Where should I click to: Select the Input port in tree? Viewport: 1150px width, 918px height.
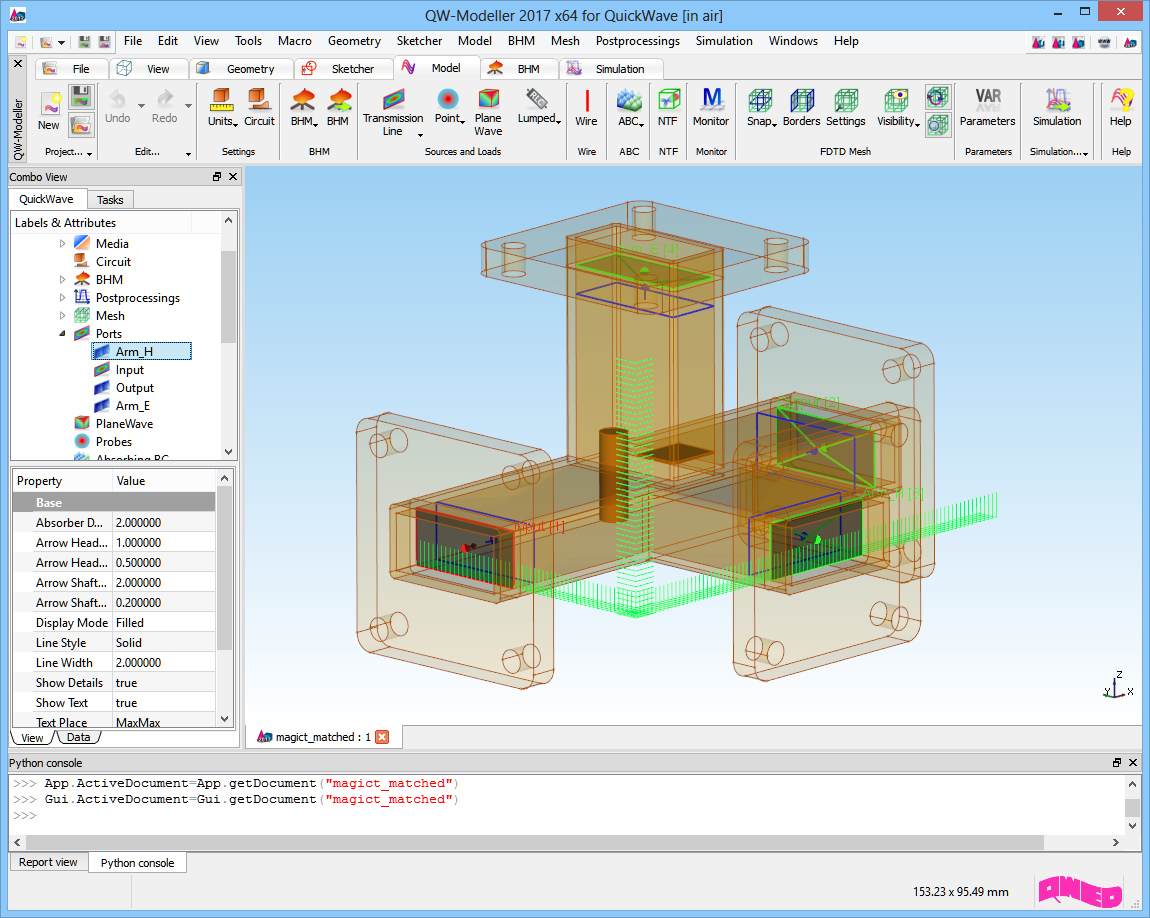point(130,370)
